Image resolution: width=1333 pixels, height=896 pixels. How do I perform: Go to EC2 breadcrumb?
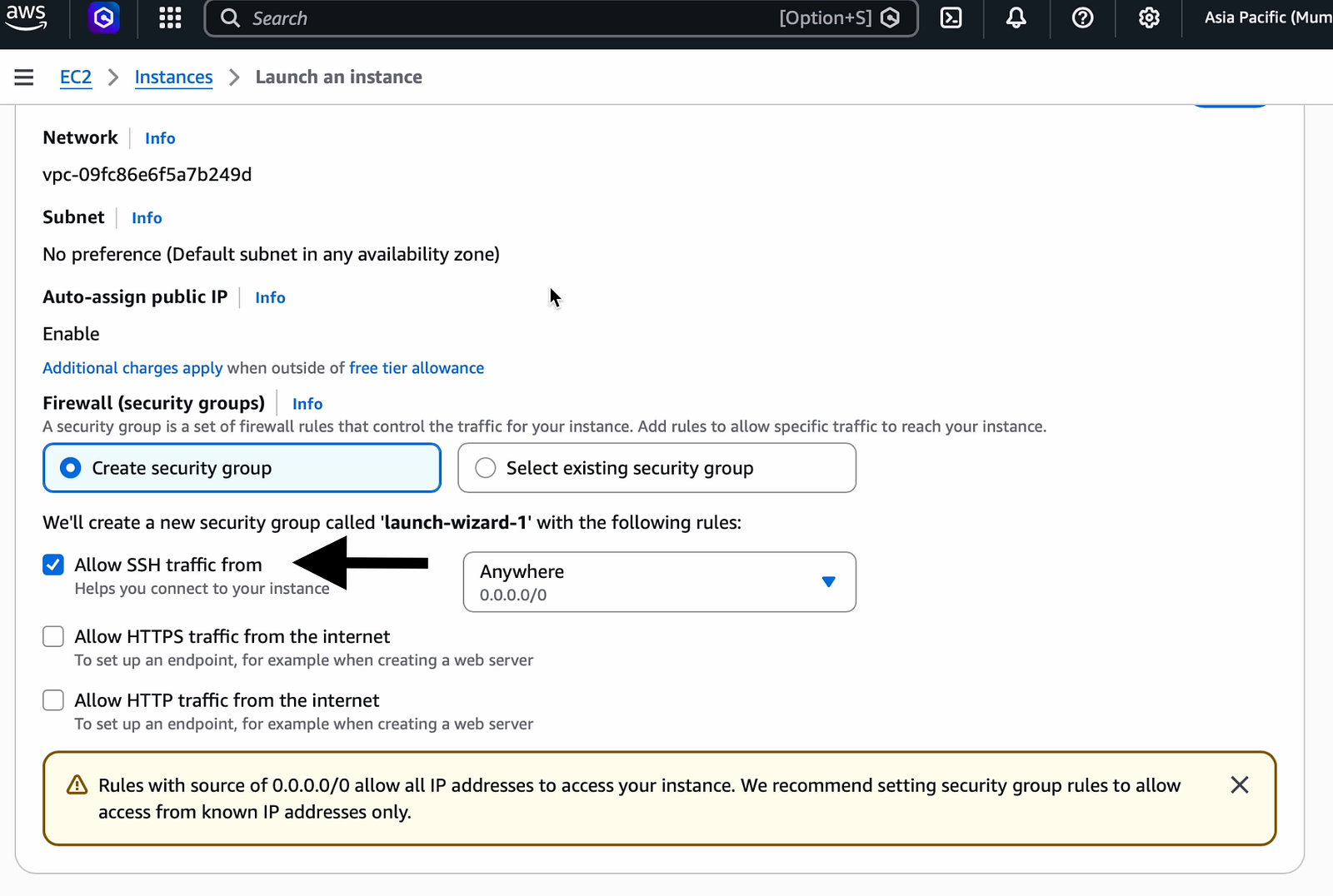click(x=76, y=77)
